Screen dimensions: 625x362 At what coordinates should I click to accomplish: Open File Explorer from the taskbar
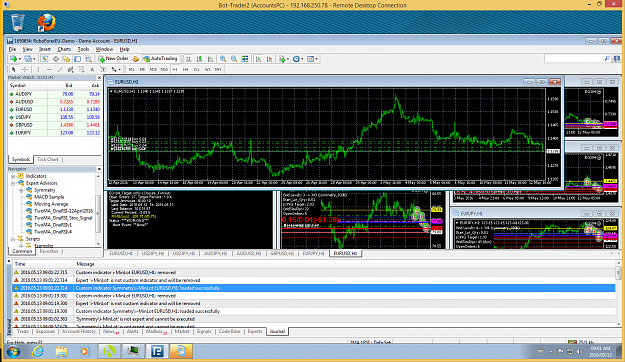pos(61,351)
